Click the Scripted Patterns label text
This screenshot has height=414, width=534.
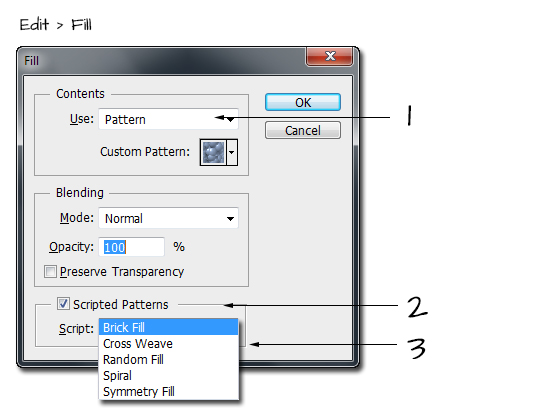(x=121, y=304)
